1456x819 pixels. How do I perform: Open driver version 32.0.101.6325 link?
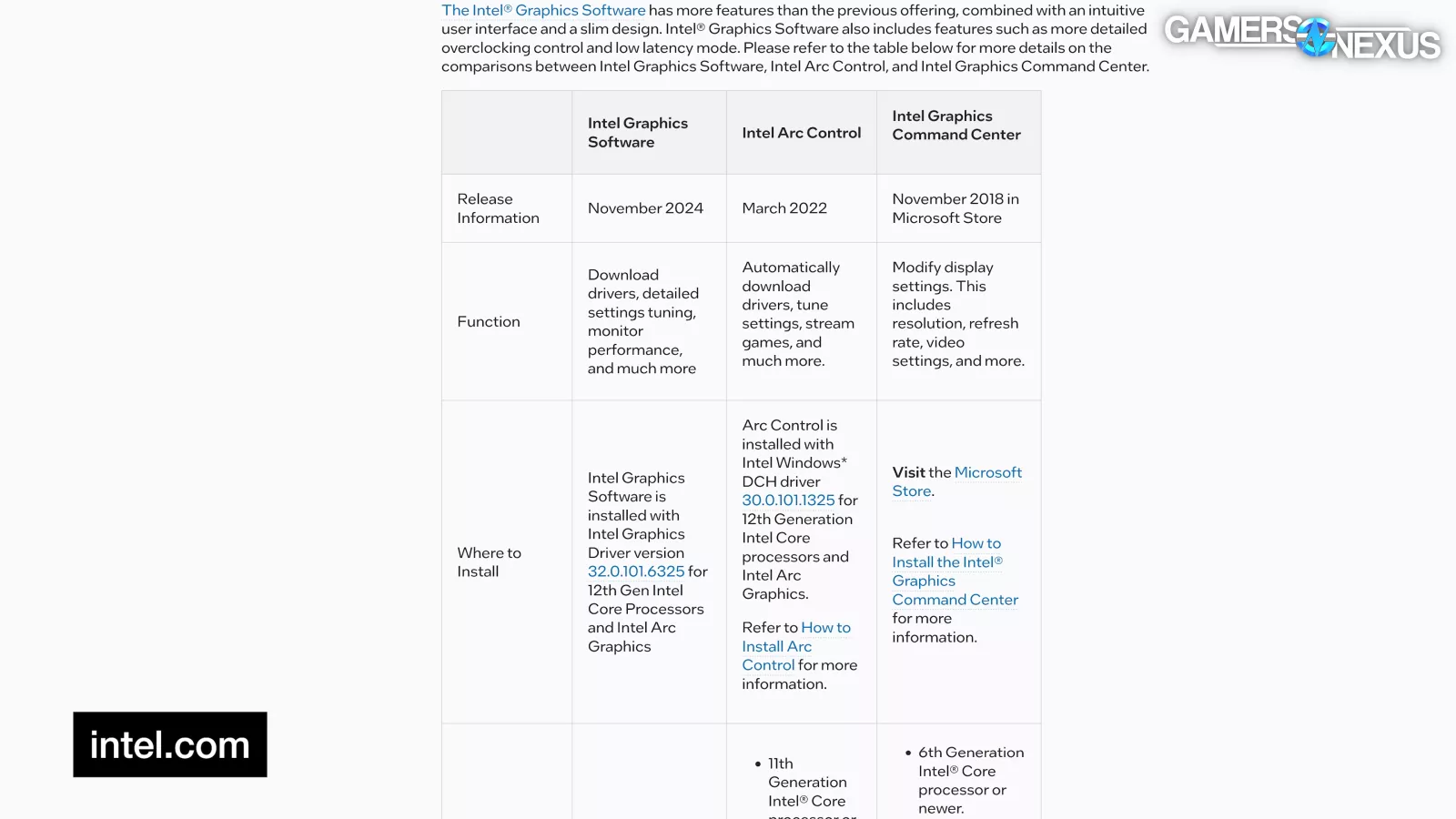pos(635,571)
